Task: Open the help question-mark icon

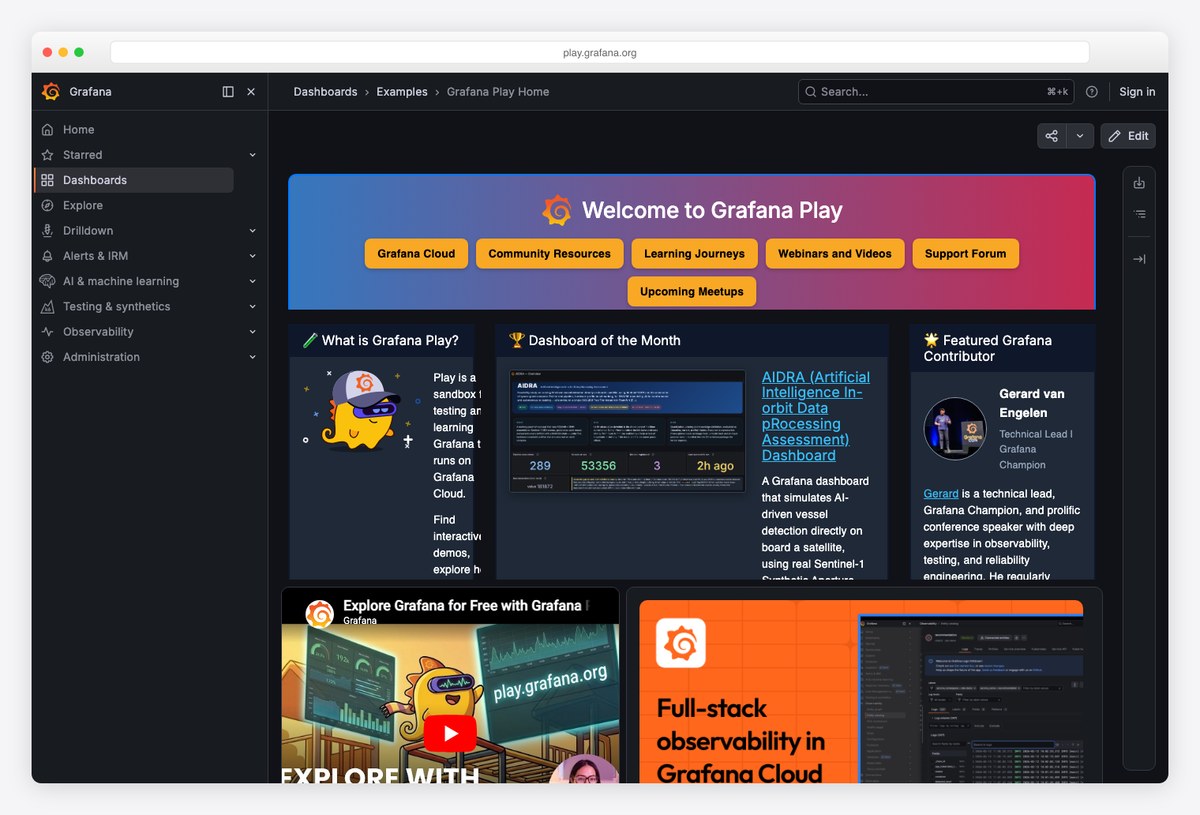Action: [1092, 92]
